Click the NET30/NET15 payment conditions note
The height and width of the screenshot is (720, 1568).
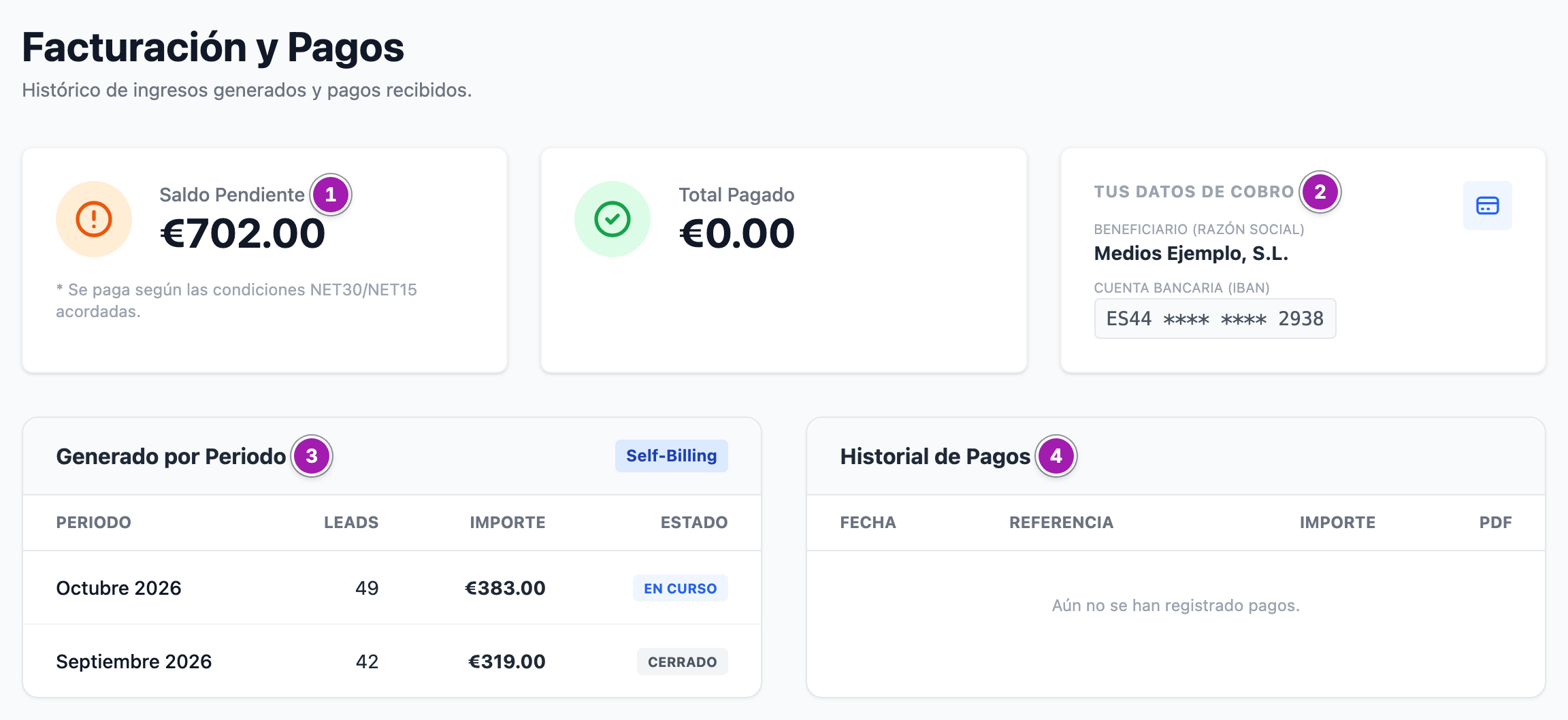click(236, 300)
